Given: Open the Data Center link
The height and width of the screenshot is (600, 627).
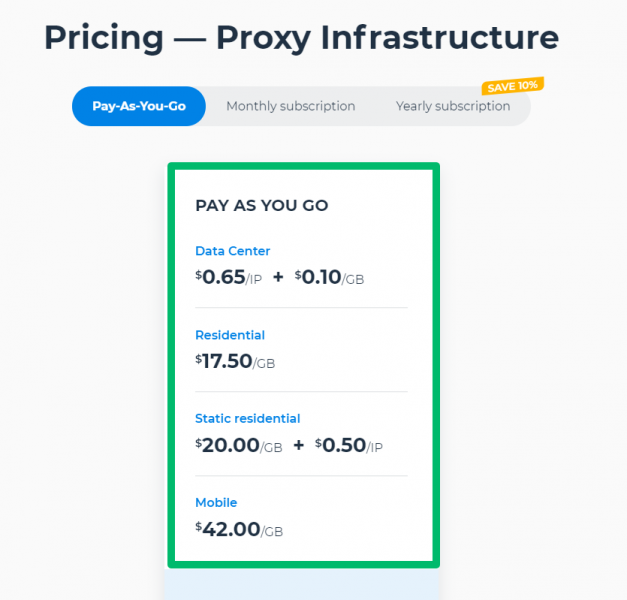Looking at the screenshot, I should pyautogui.click(x=233, y=251).
